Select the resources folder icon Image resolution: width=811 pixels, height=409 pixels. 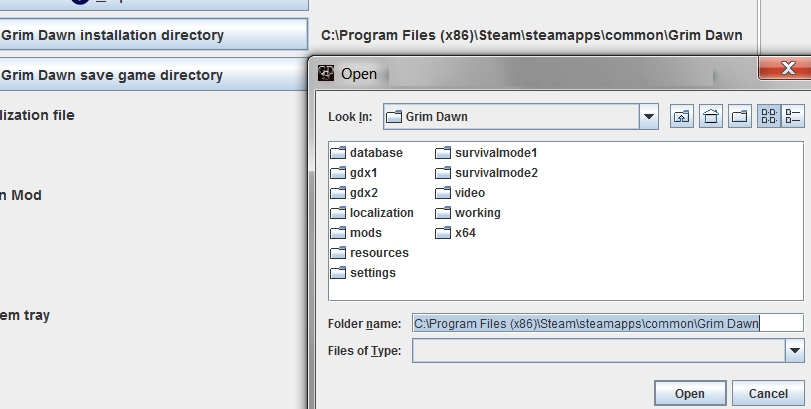click(x=338, y=253)
